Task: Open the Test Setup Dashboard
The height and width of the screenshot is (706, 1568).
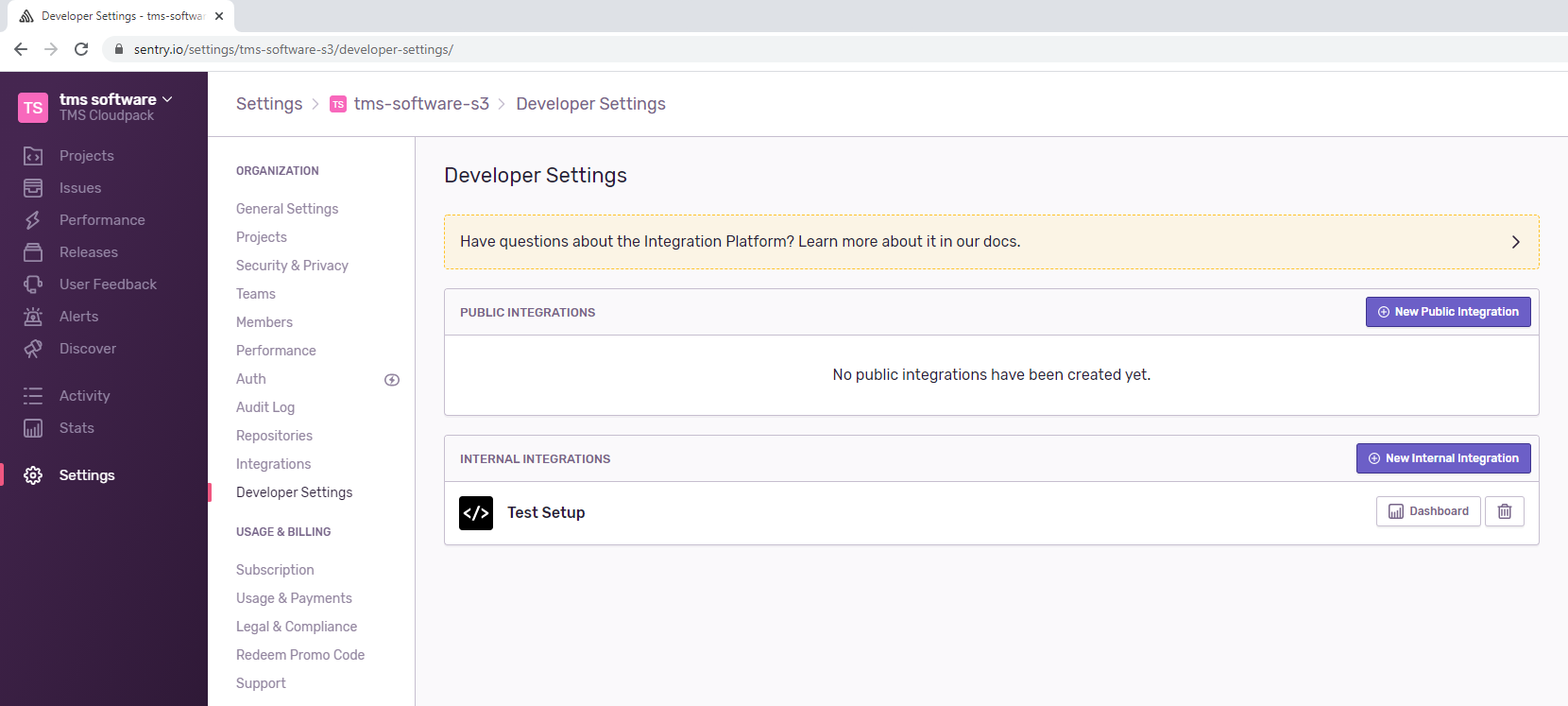Action: (x=1427, y=511)
